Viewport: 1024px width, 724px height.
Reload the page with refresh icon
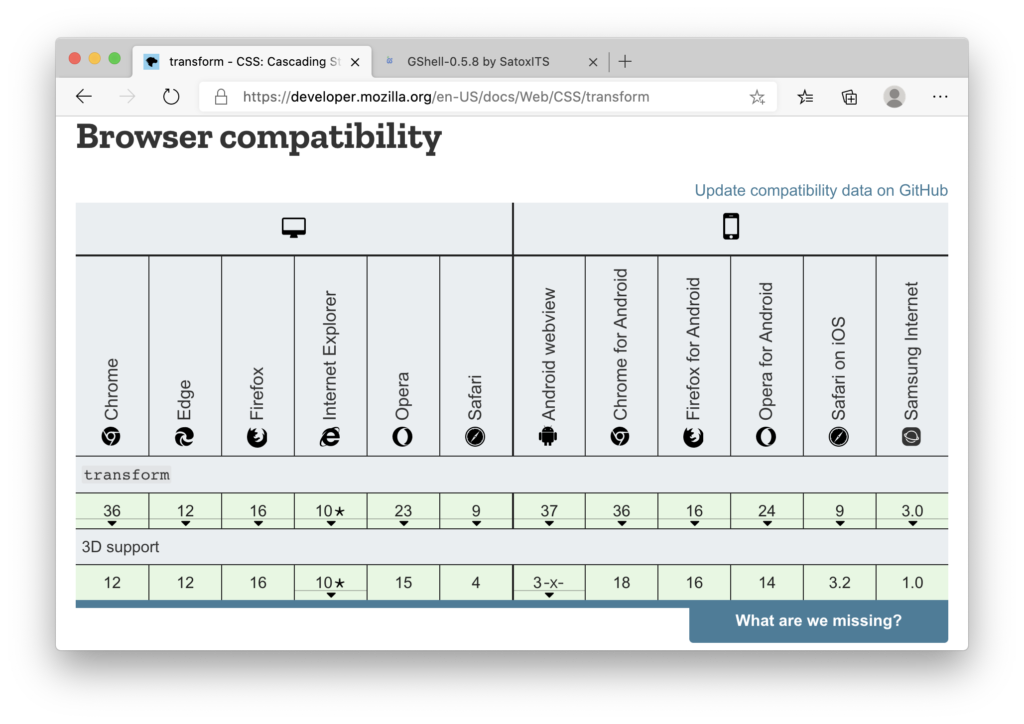171,97
